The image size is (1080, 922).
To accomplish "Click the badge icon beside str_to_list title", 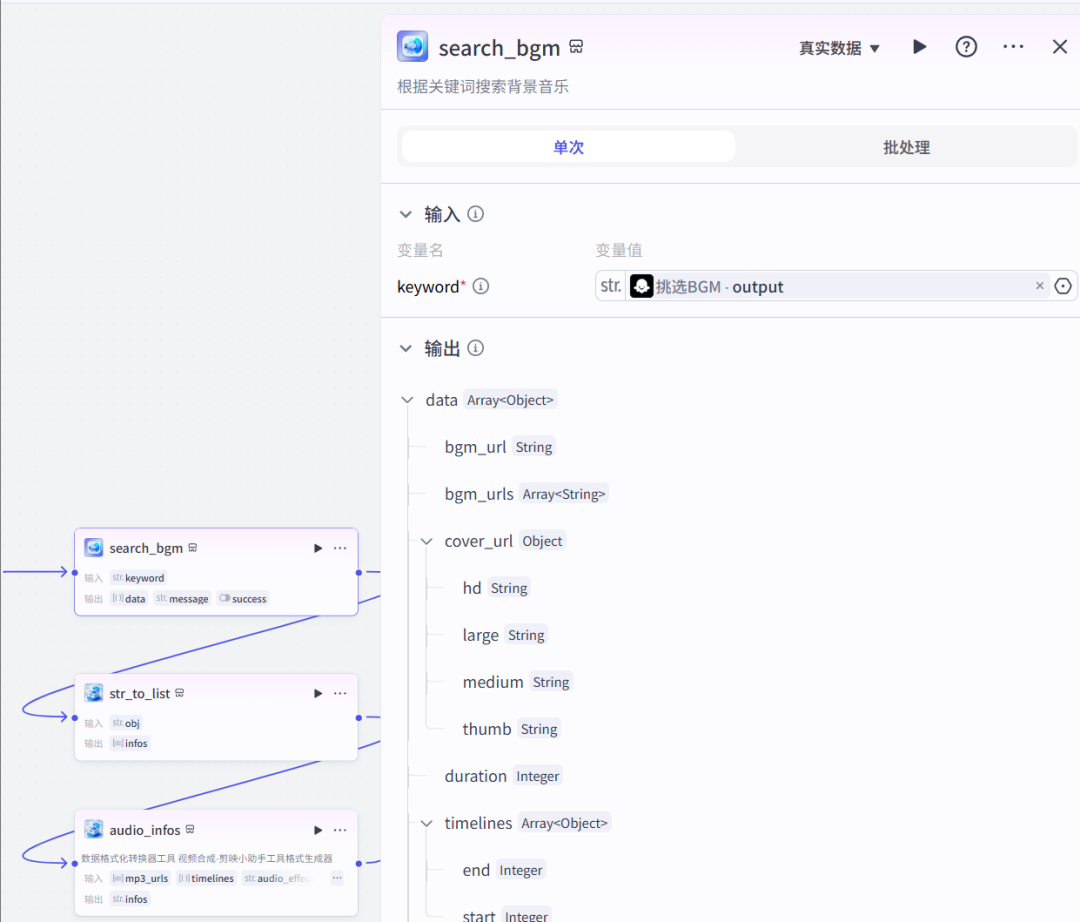I will [x=180, y=693].
